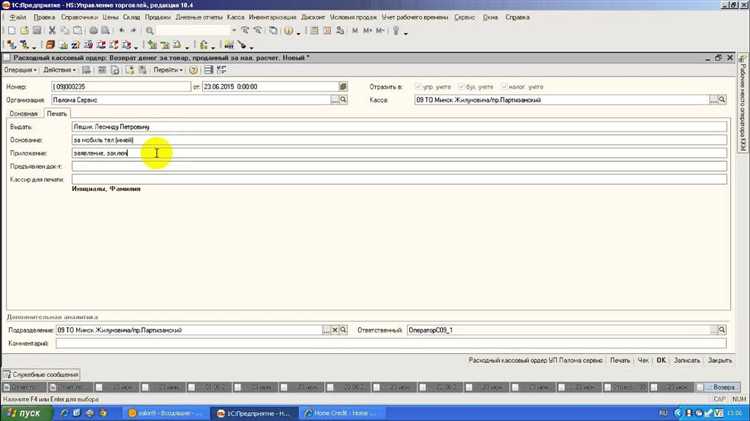Click the Windows пуск start button

[25, 413]
